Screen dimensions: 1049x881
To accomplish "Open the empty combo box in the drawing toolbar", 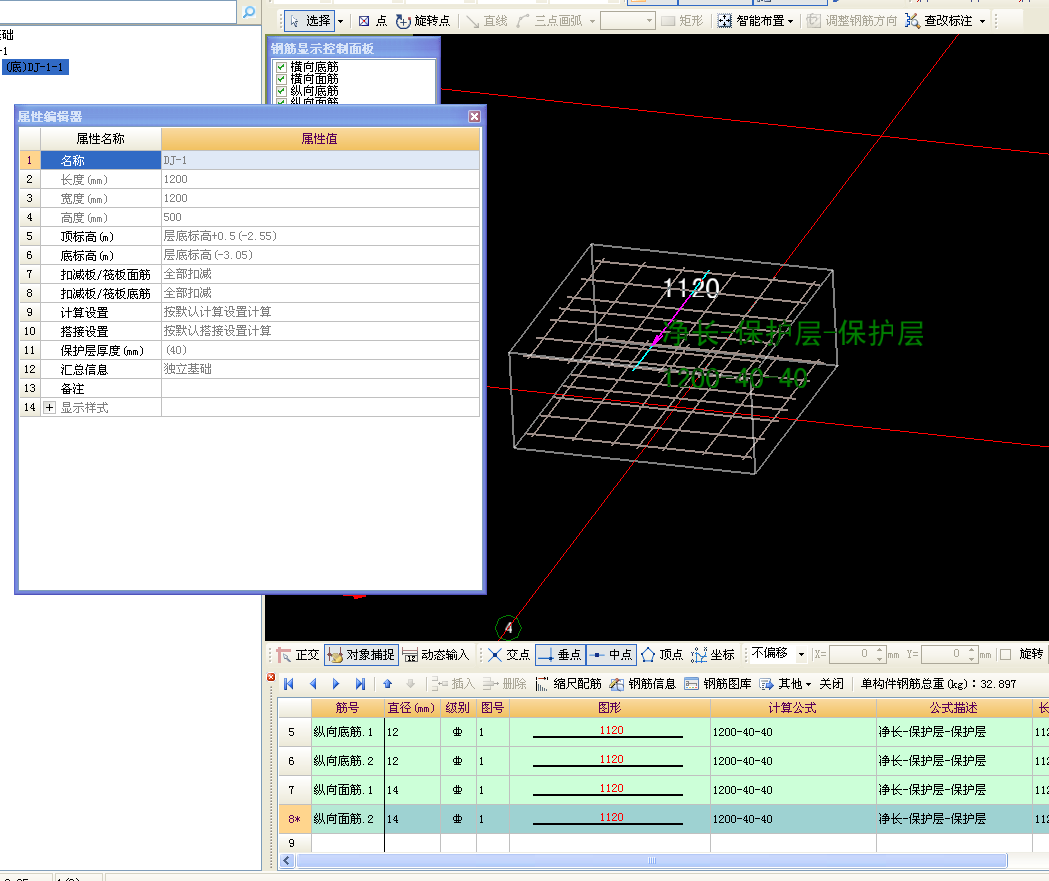I will click(627, 21).
